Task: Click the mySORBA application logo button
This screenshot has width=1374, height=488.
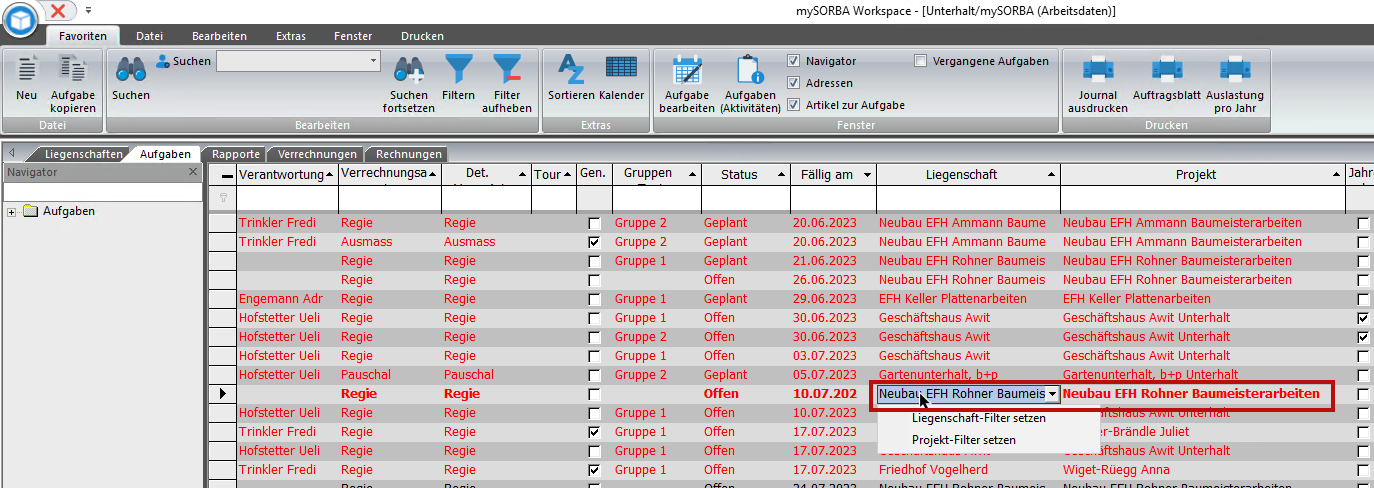Action: pos(19,19)
